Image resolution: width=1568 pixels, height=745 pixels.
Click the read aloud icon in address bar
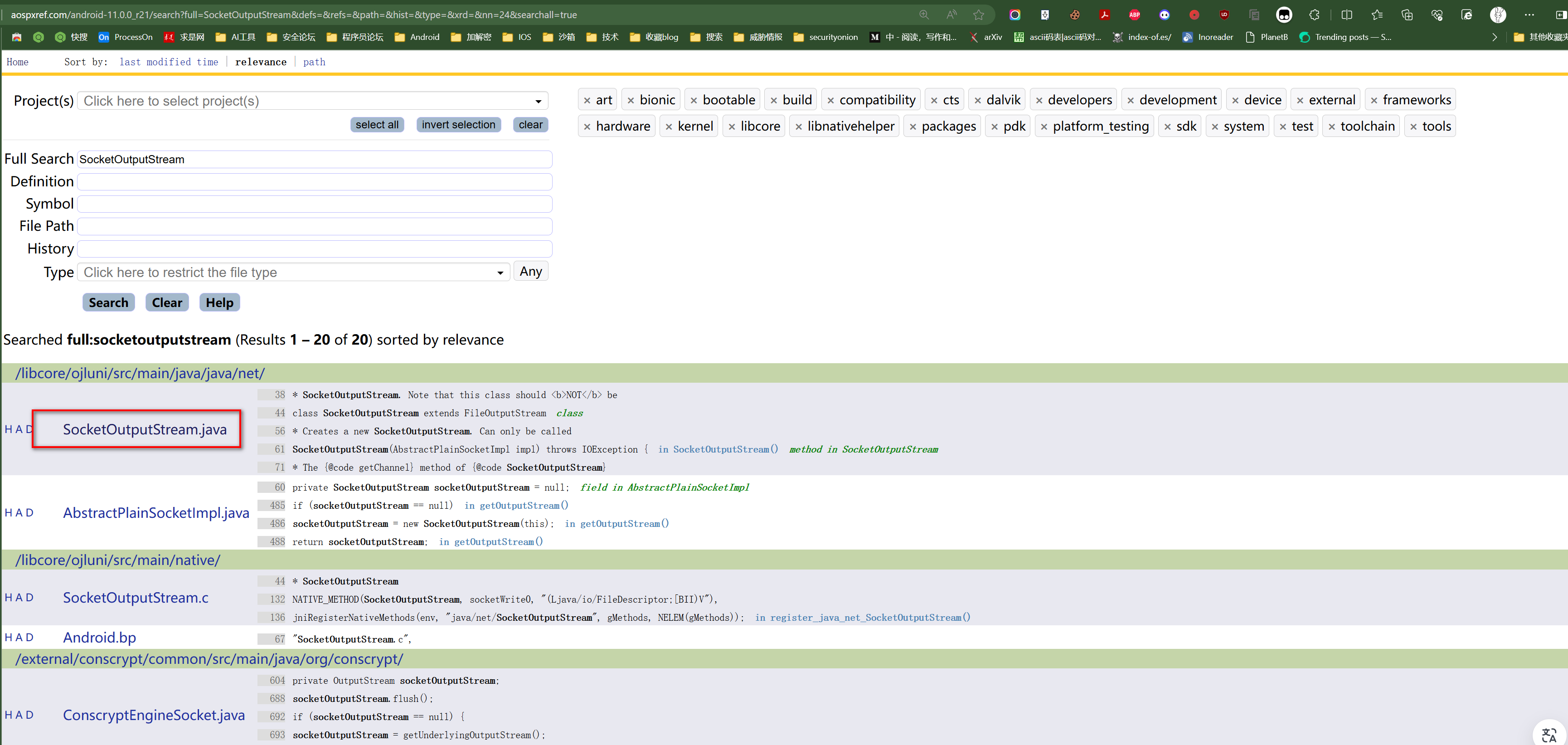(951, 15)
